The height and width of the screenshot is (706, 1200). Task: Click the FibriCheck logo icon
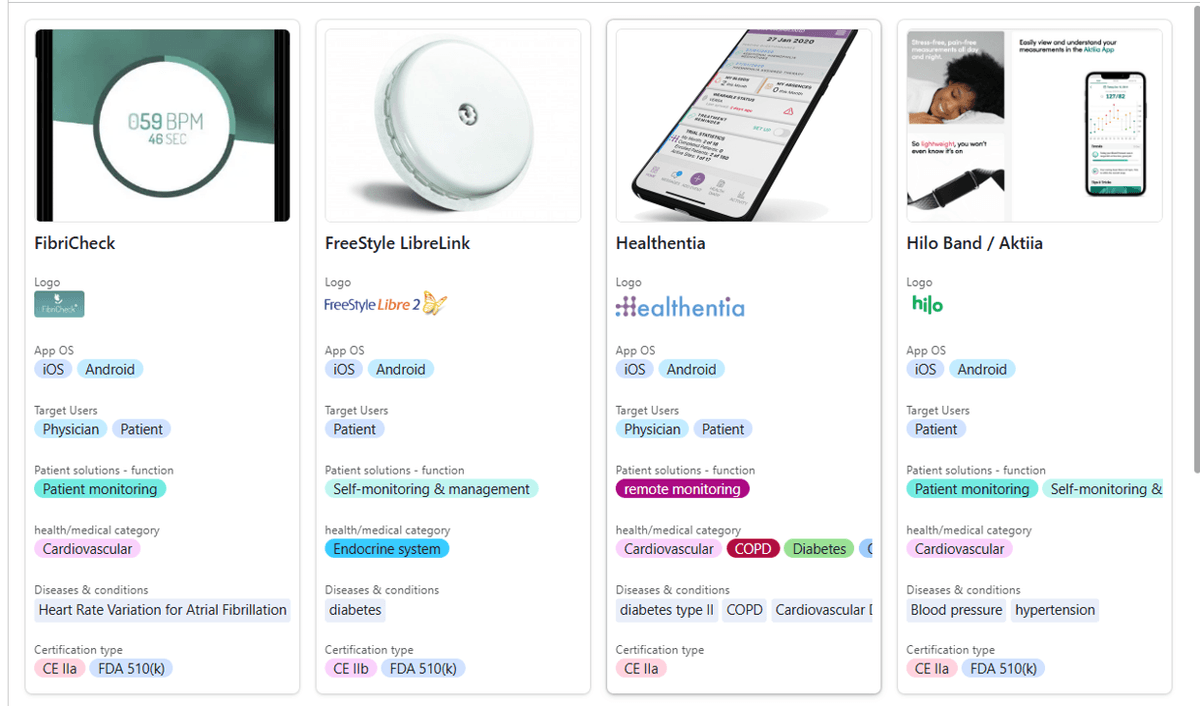point(58,304)
